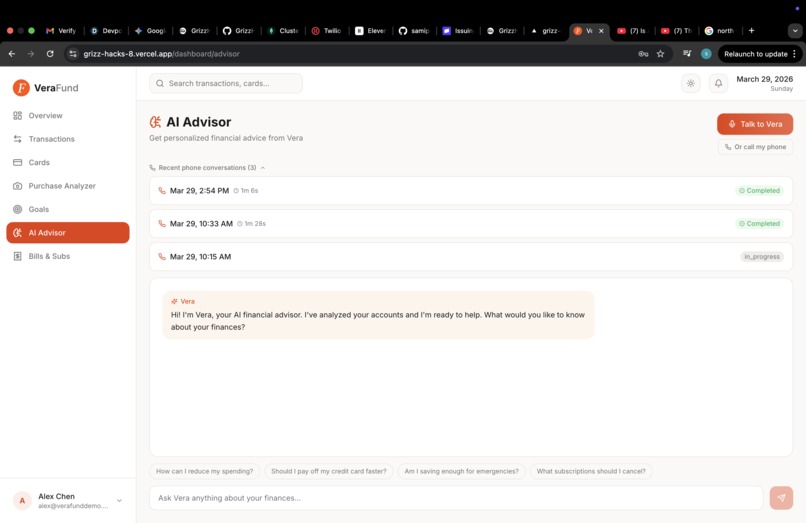Open the Mar 29, 10:15 AM conversation
The width and height of the screenshot is (806, 523).
471,257
